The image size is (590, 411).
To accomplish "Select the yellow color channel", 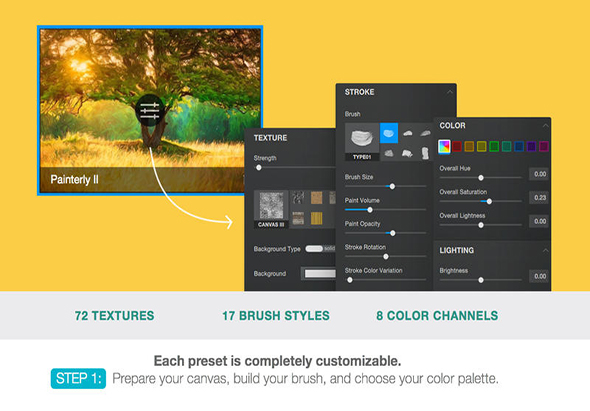I will coord(482,146).
